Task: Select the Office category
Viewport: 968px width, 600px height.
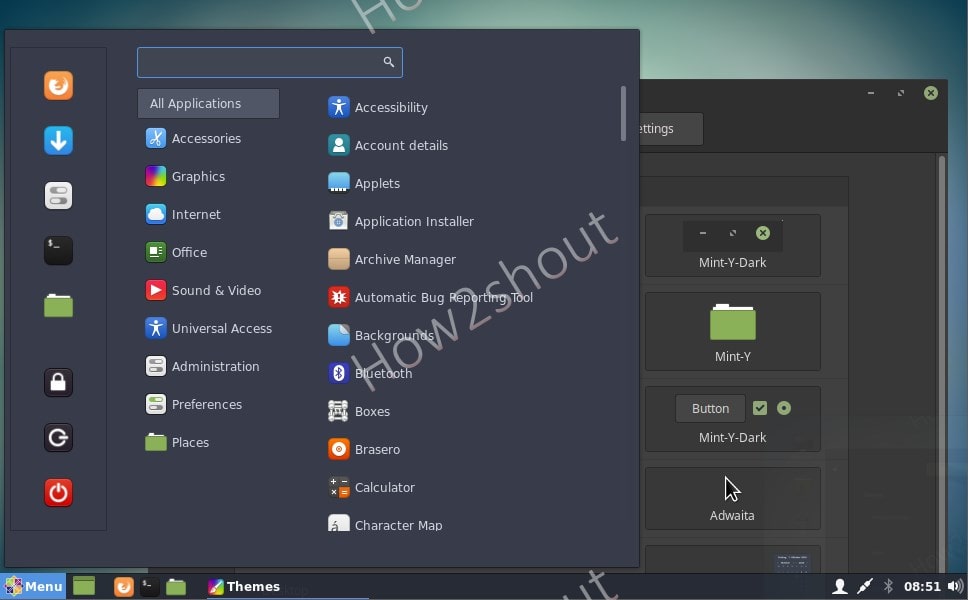Action: (176, 252)
